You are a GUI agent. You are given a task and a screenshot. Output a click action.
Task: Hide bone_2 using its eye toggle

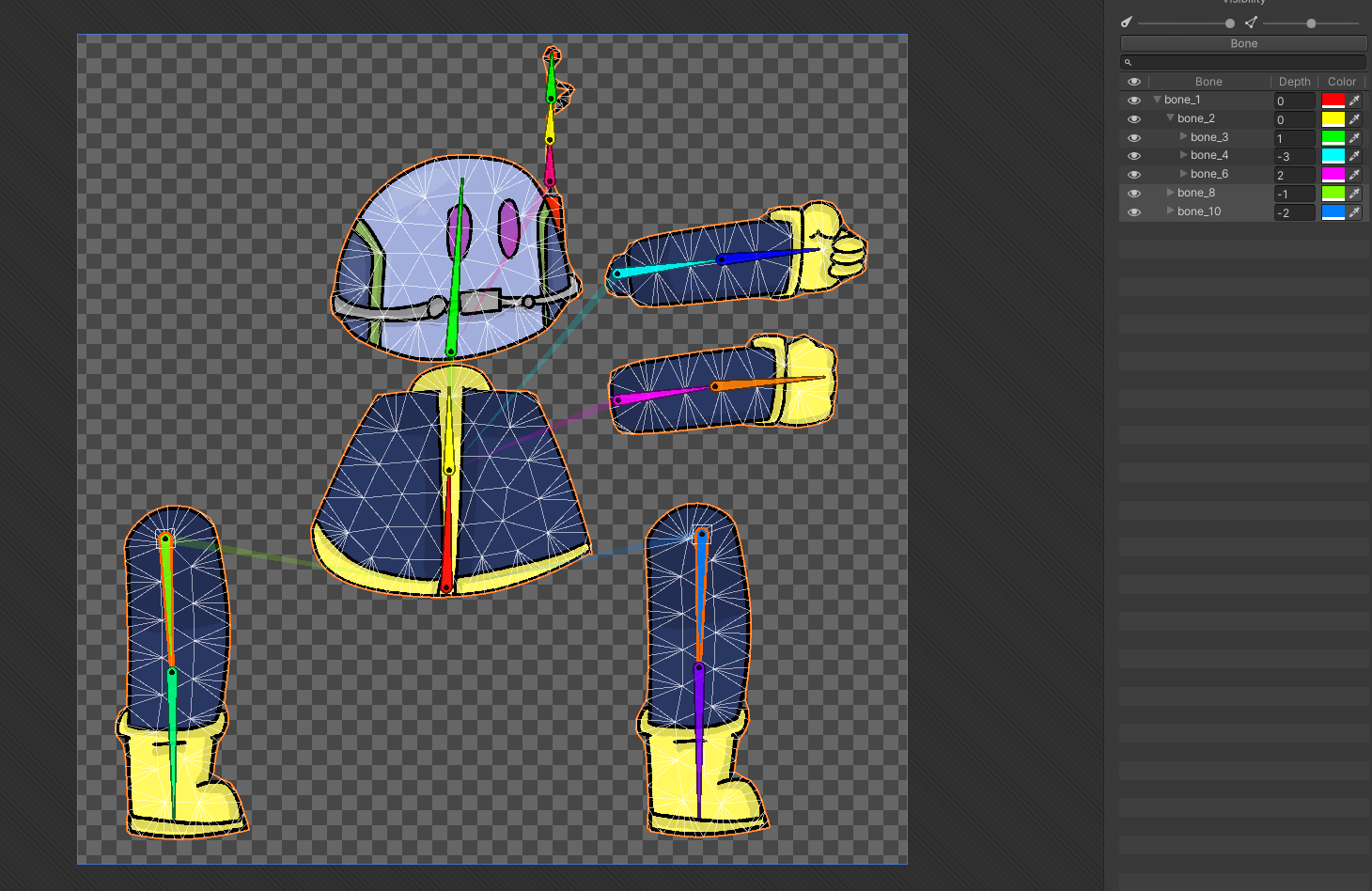click(x=1134, y=118)
